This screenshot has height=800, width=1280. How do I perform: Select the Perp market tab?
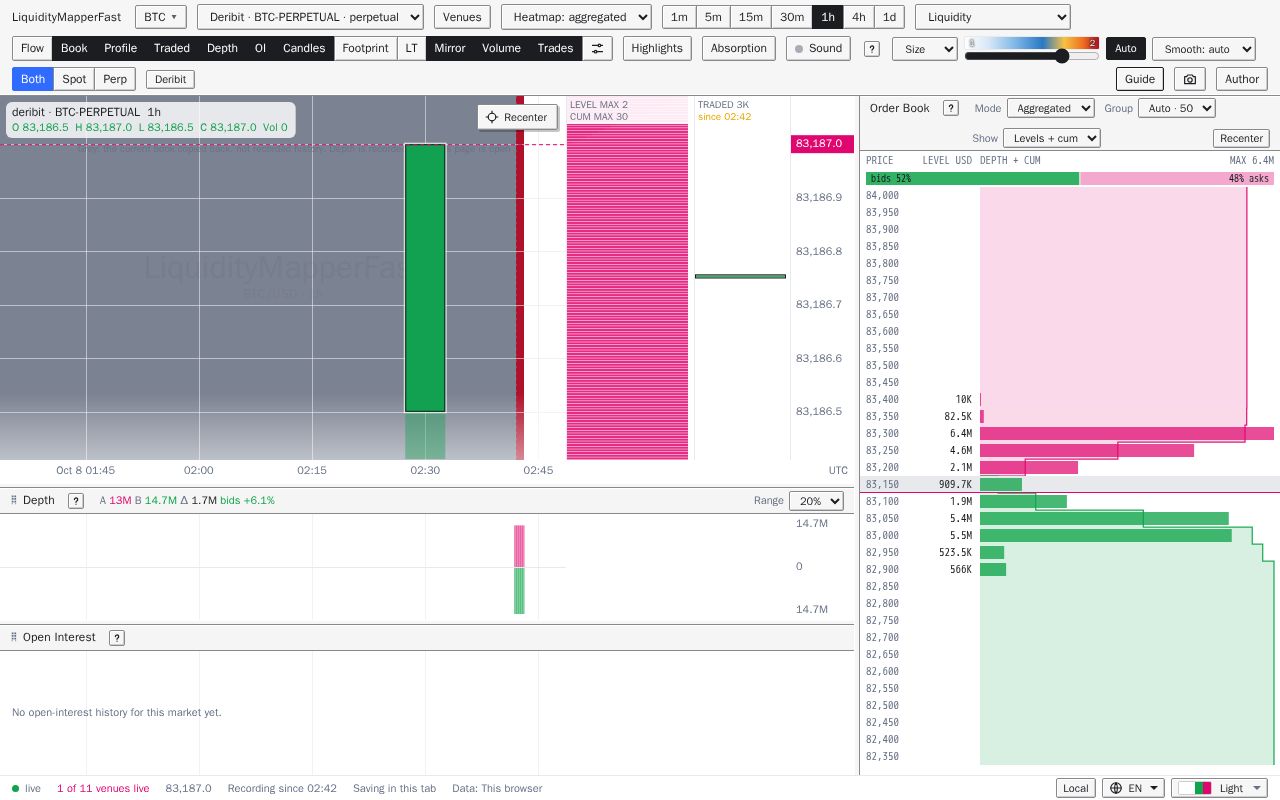[x=115, y=79]
